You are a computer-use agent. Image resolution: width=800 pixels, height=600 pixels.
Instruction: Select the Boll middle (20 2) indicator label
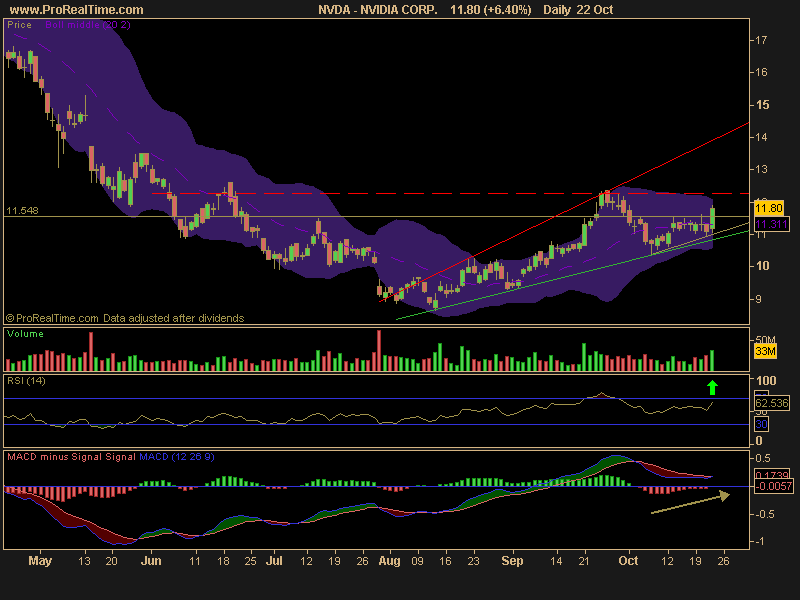coord(88,25)
